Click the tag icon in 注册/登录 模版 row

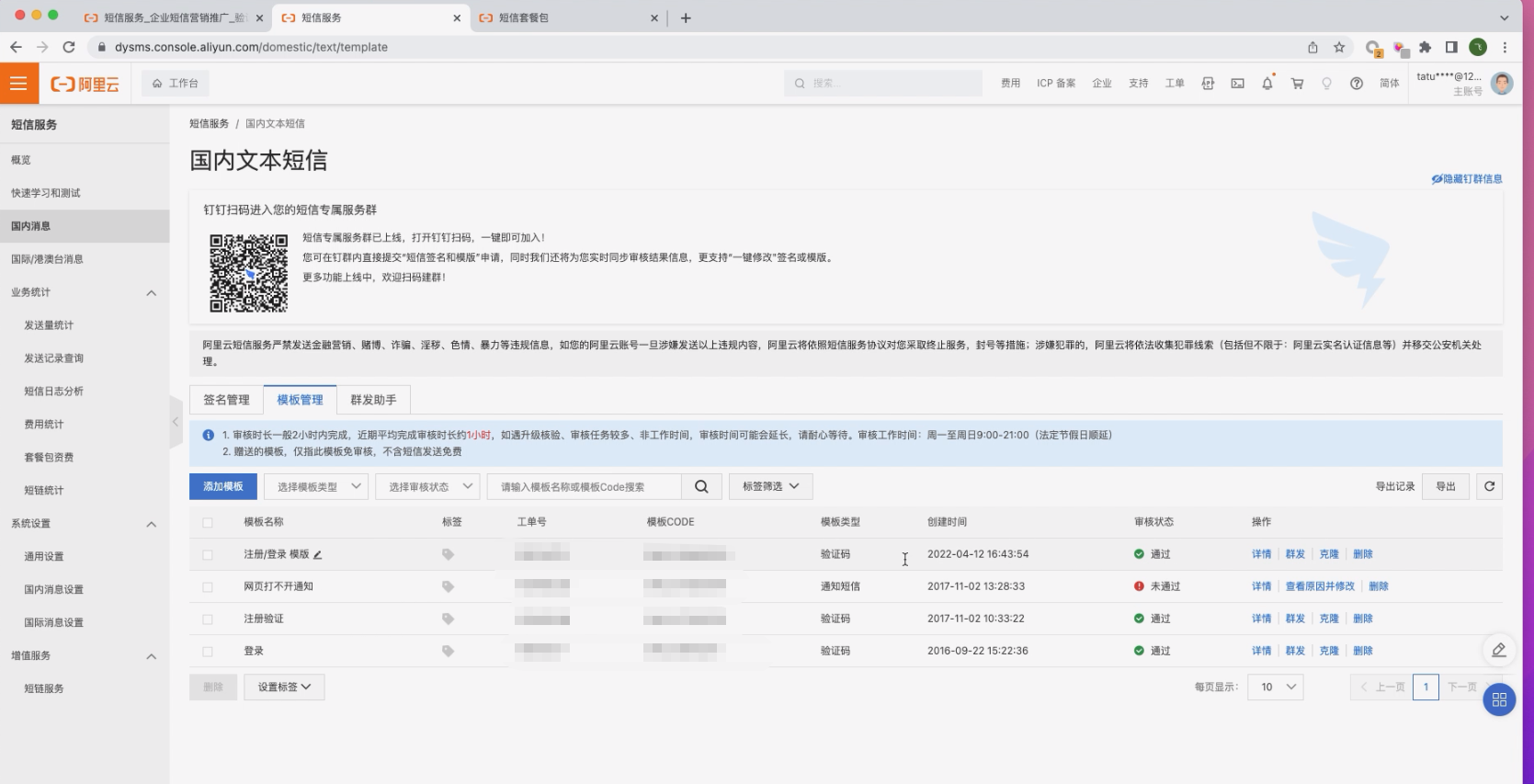[x=448, y=554]
